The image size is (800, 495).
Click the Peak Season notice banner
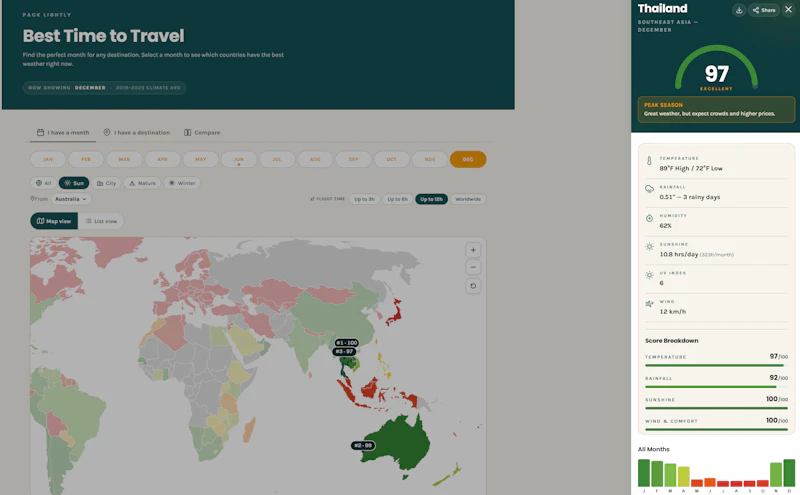pos(716,109)
